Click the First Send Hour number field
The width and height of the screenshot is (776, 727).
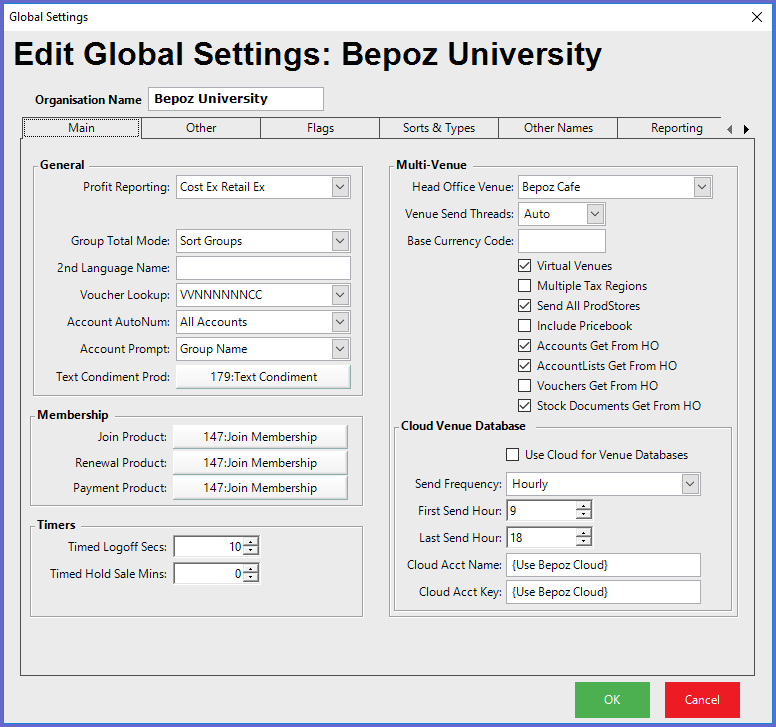click(542, 510)
